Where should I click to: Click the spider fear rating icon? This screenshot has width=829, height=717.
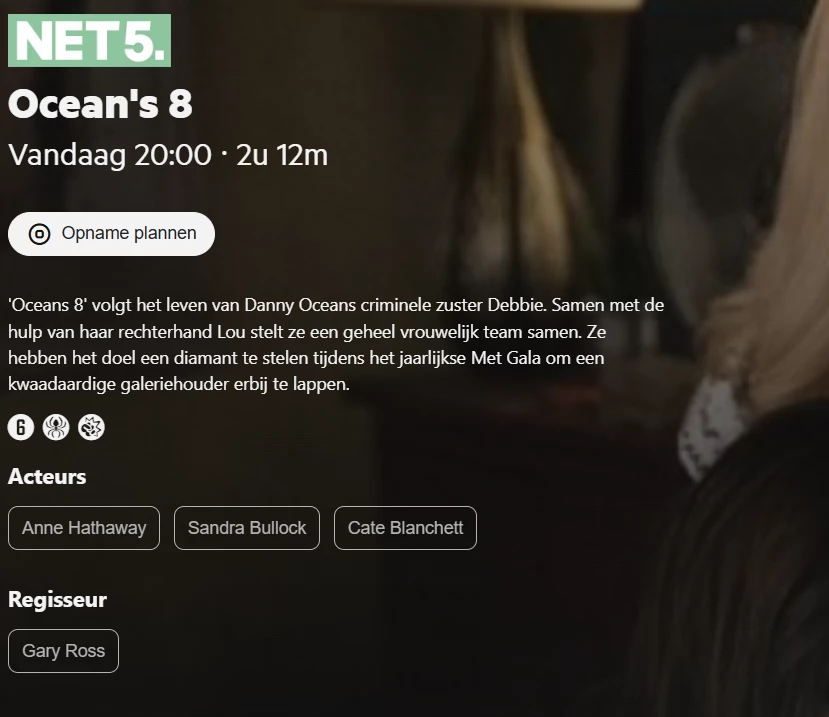tap(56, 427)
